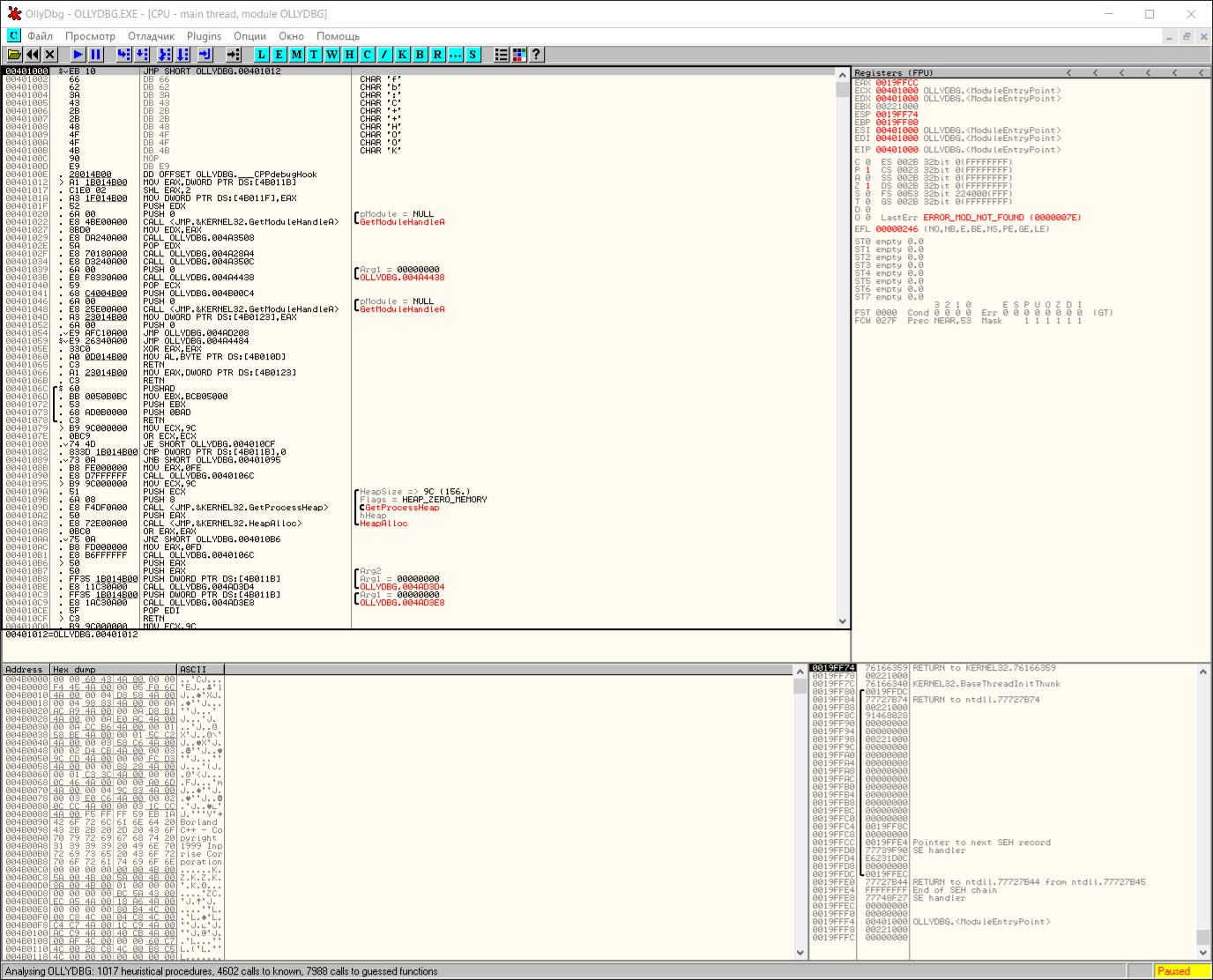Click the Step into toolbar icon
Image resolution: width=1213 pixels, height=980 pixels.
(x=123, y=55)
